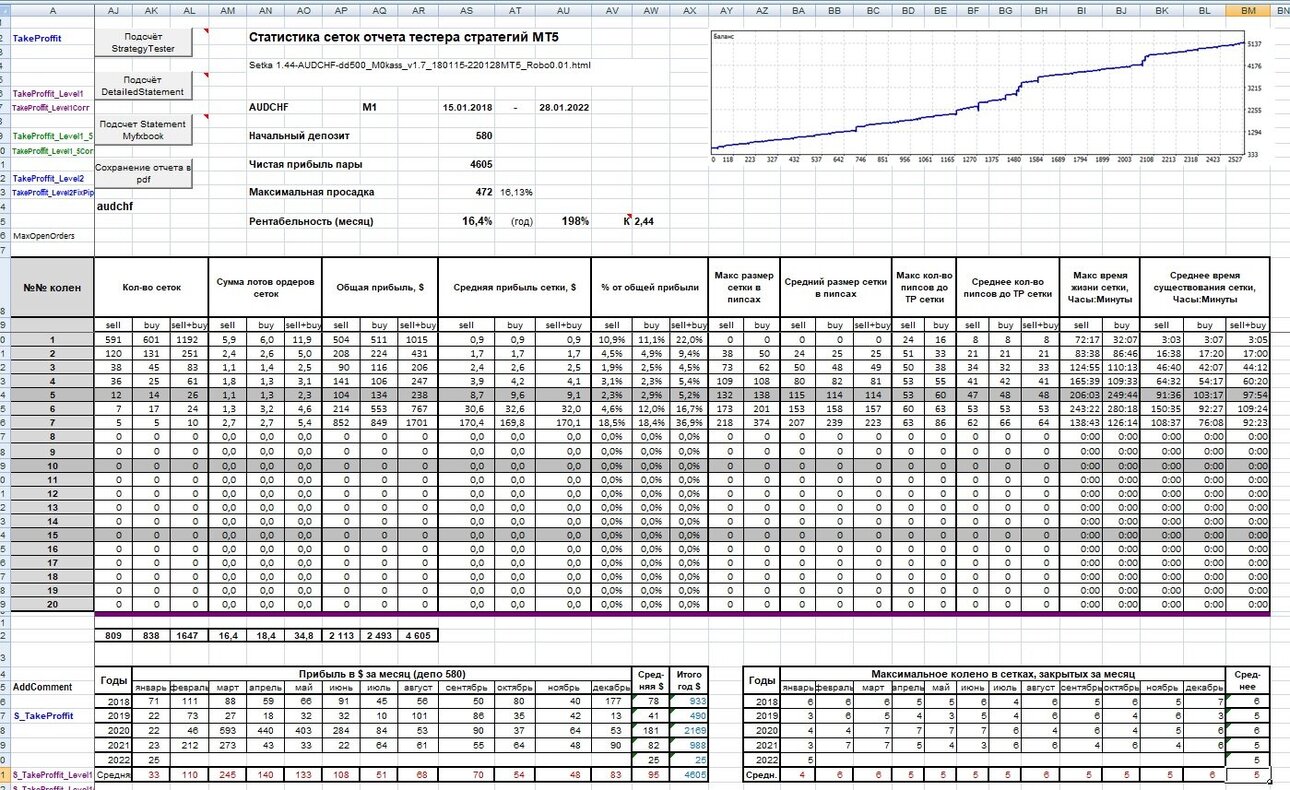Select the sell+buy count cell 1192
The width and height of the screenshot is (1290, 790).
[189, 339]
